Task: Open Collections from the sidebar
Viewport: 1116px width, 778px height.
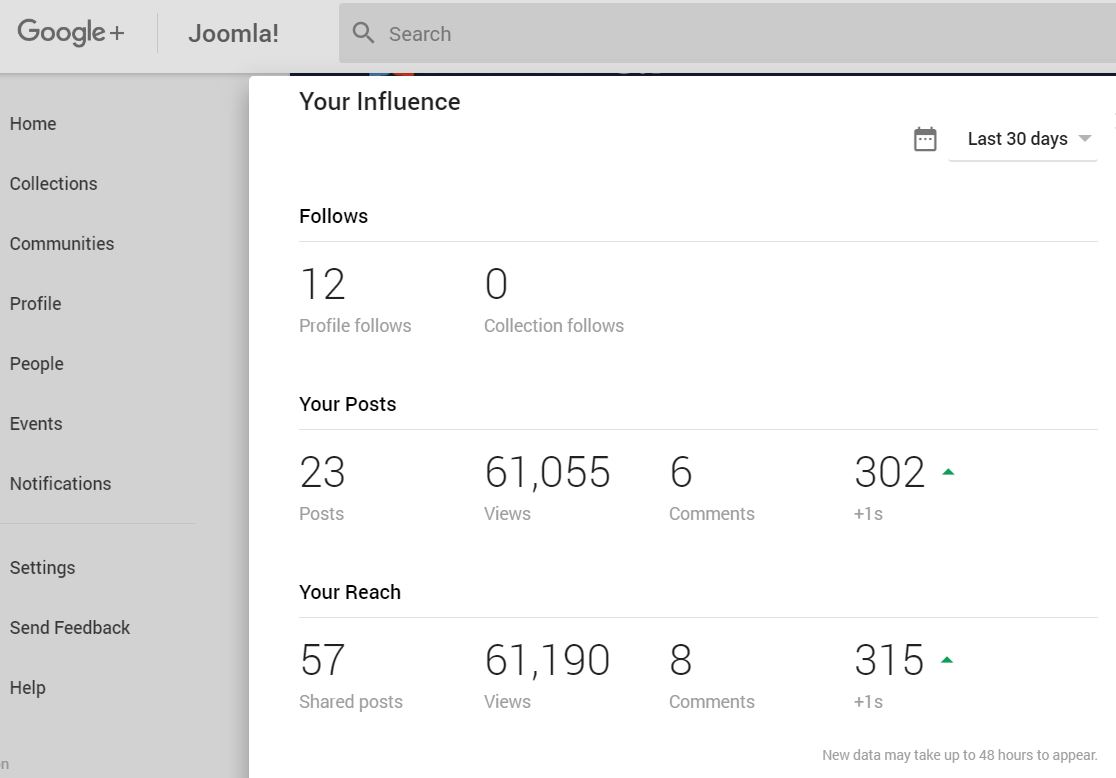Action: [54, 184]
